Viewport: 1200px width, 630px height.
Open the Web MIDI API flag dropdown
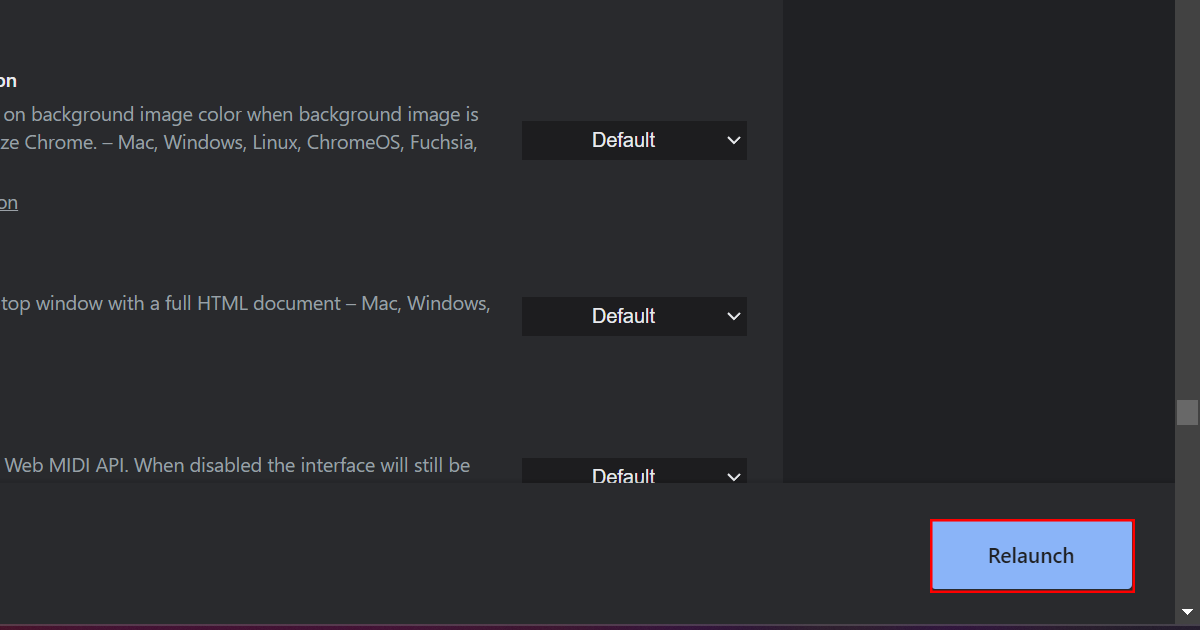pos(634,474)
